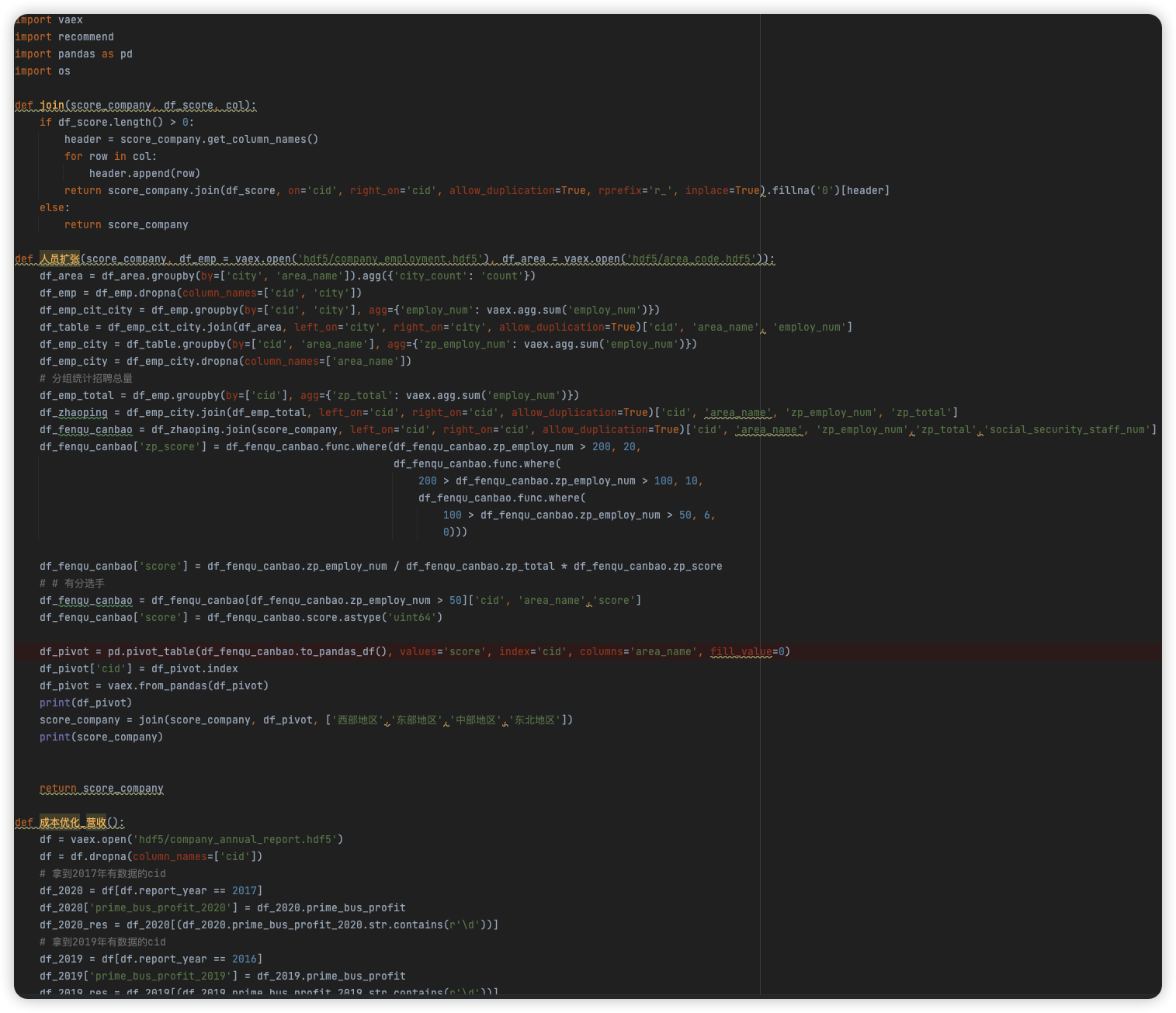Click the comment '# # 有分选手'
This screenshot has height=1013, width=1176.
(x=72, y=584)
